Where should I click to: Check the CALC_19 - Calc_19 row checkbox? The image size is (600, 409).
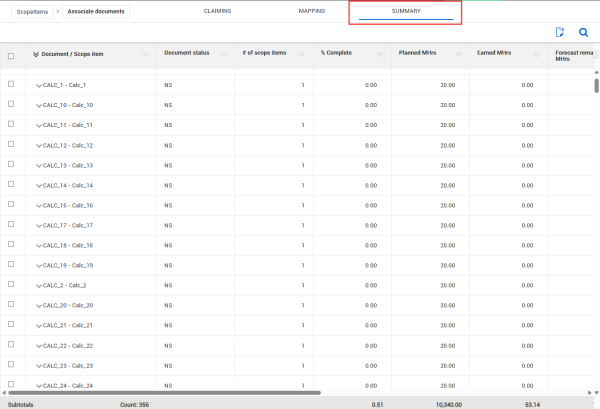pyautogui.click(x=11, y=264)
